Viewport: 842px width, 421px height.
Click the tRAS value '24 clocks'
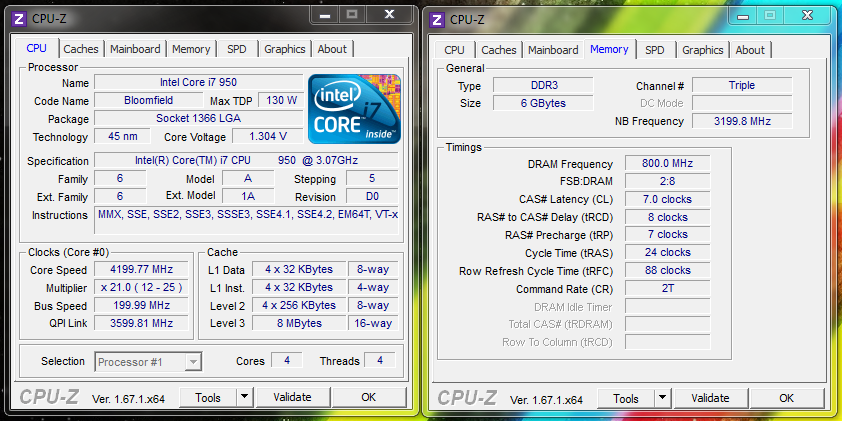tap(667, 252)
